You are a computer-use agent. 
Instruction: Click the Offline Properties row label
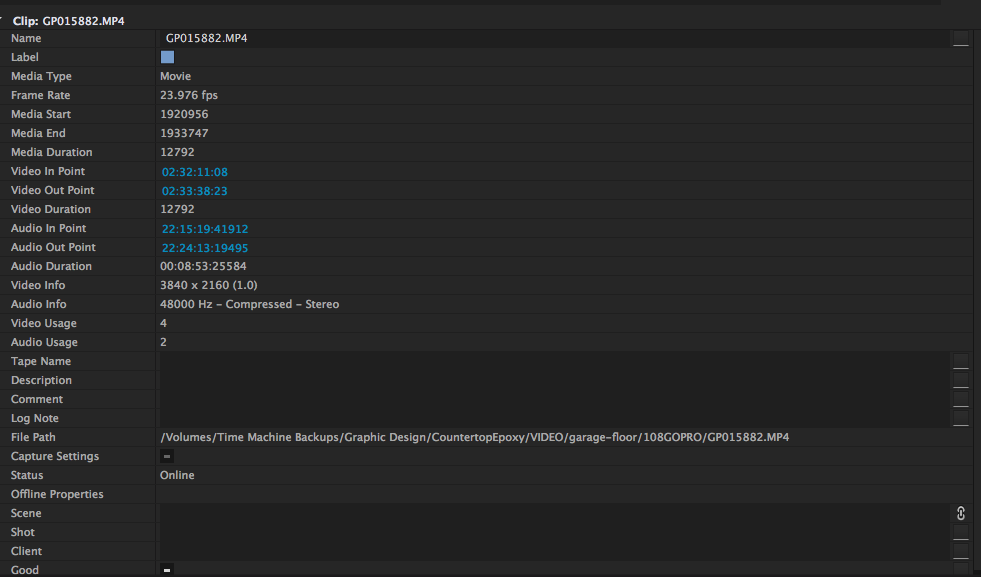(57, 494)
